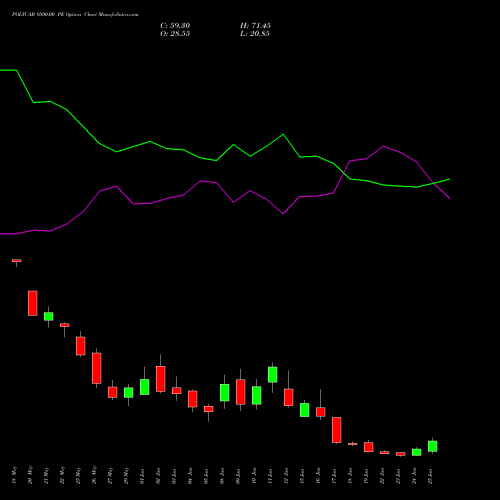Image resolution: width=500 pixels, height=500 pixels.
Task: Click the open value O: 28.55
Action: pyautogui.click(x=175, y=34)
